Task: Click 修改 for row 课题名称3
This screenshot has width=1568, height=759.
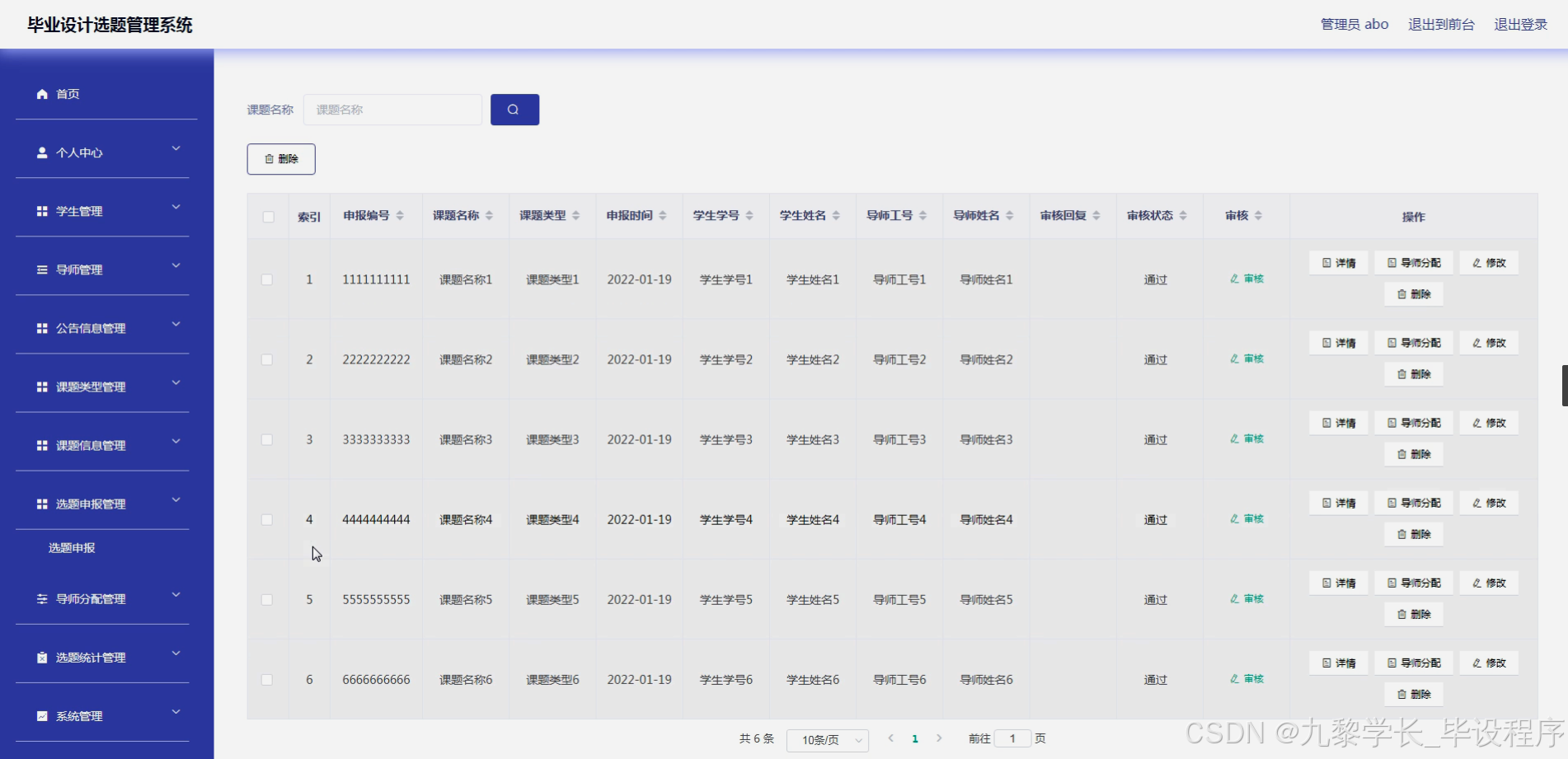Action: tap(1489, 423)
